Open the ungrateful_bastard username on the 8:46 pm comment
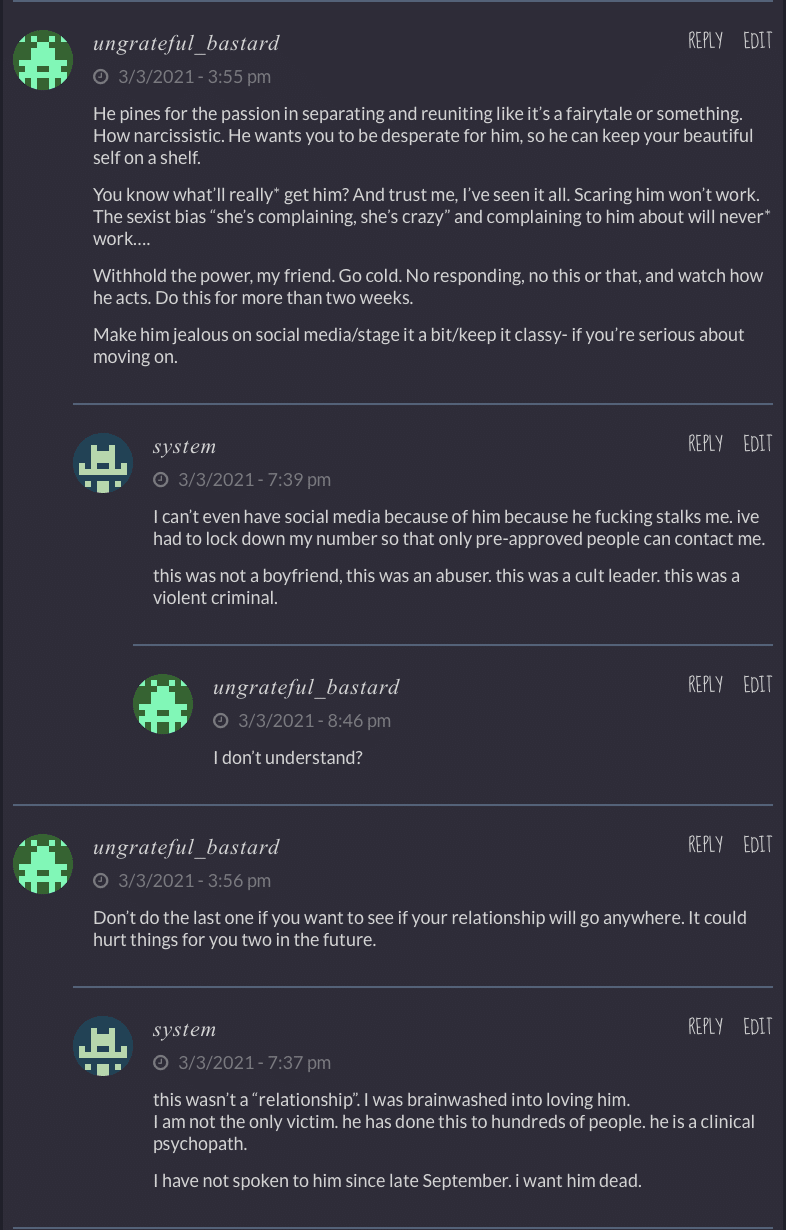 [x=306, y=687]
